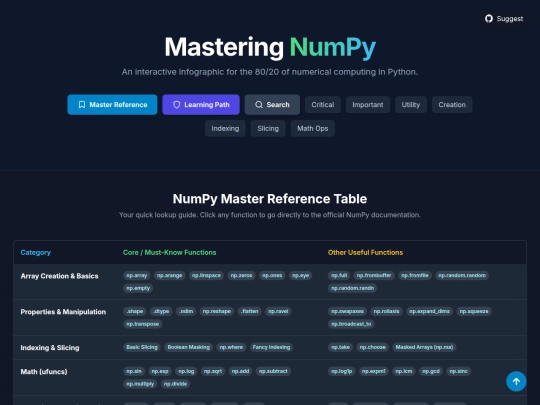Click the bookmark icon in Master Reference
This screenshot has height=405, width=540.
(82, 105)
